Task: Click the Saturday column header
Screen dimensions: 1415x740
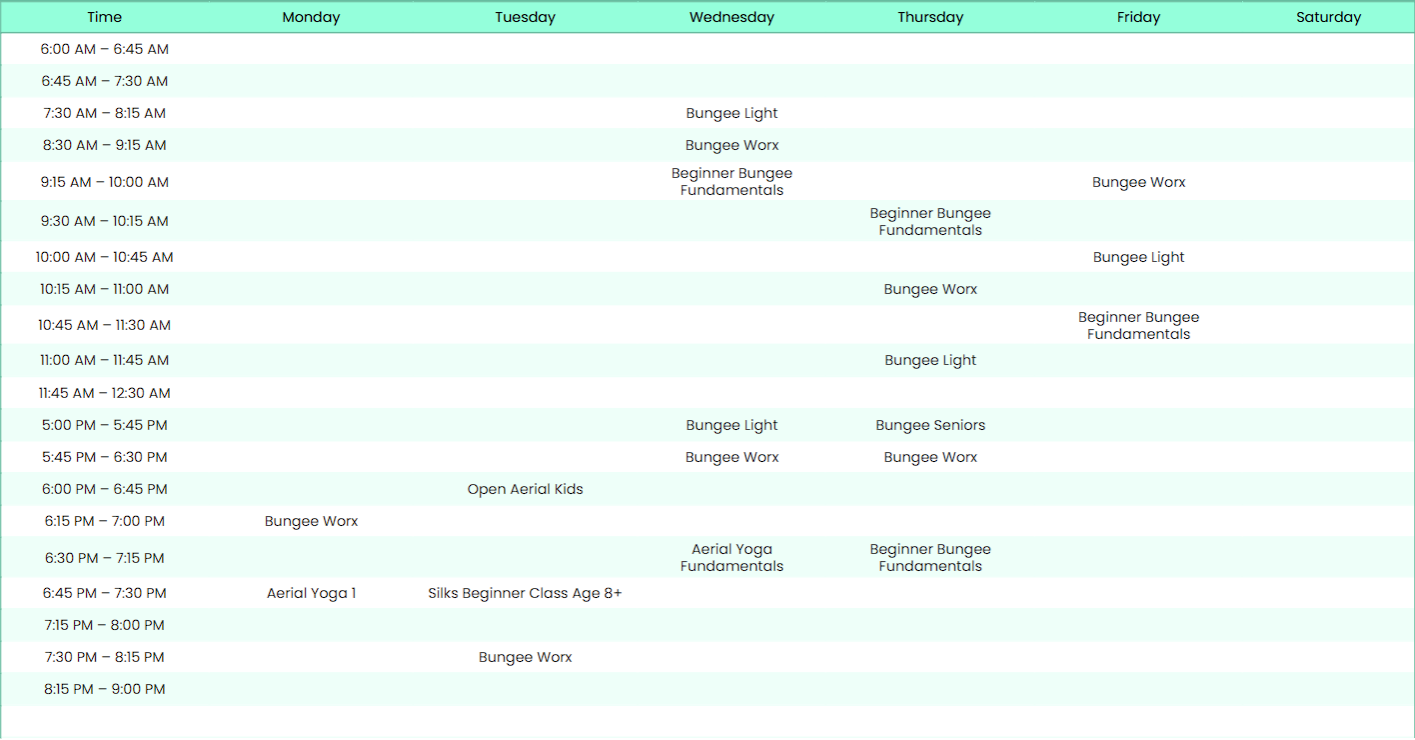Action: 1328,17
